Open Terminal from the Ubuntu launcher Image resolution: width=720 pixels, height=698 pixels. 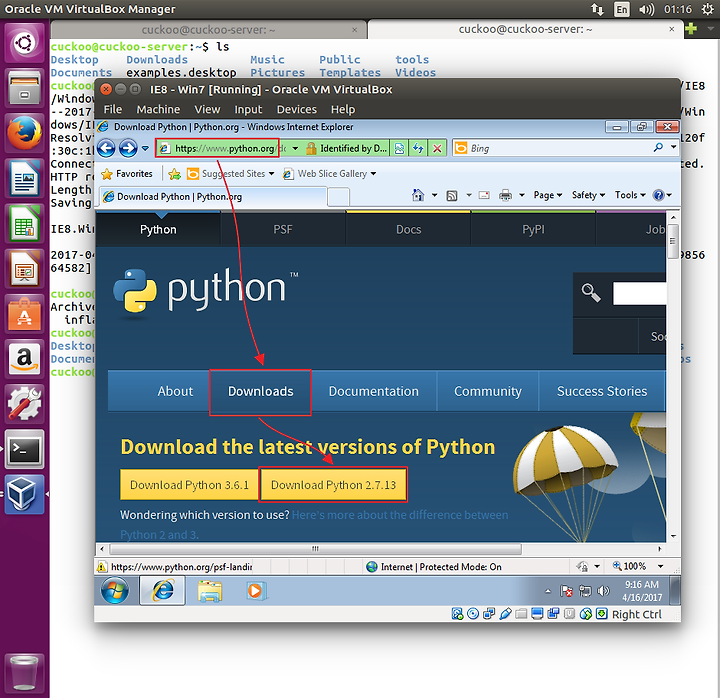click(x=24, y=449)
